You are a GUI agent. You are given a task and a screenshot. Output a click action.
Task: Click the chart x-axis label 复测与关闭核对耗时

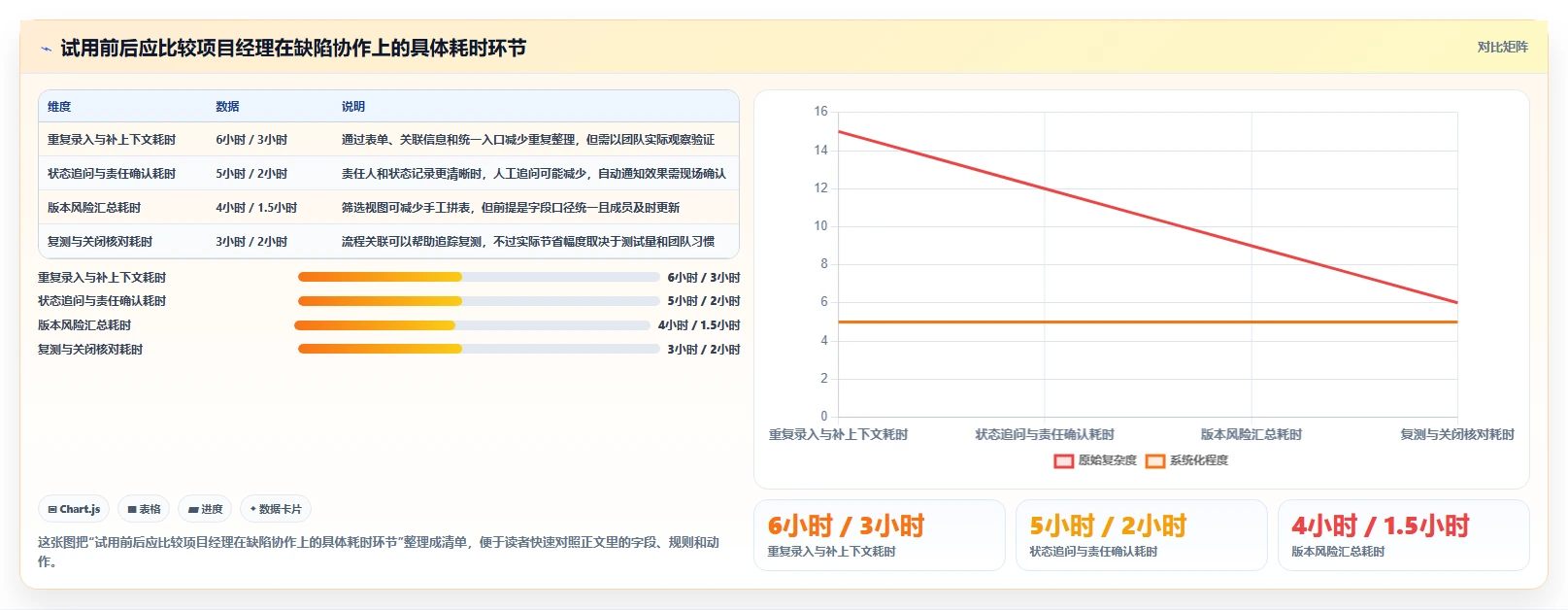(1457, 435)
